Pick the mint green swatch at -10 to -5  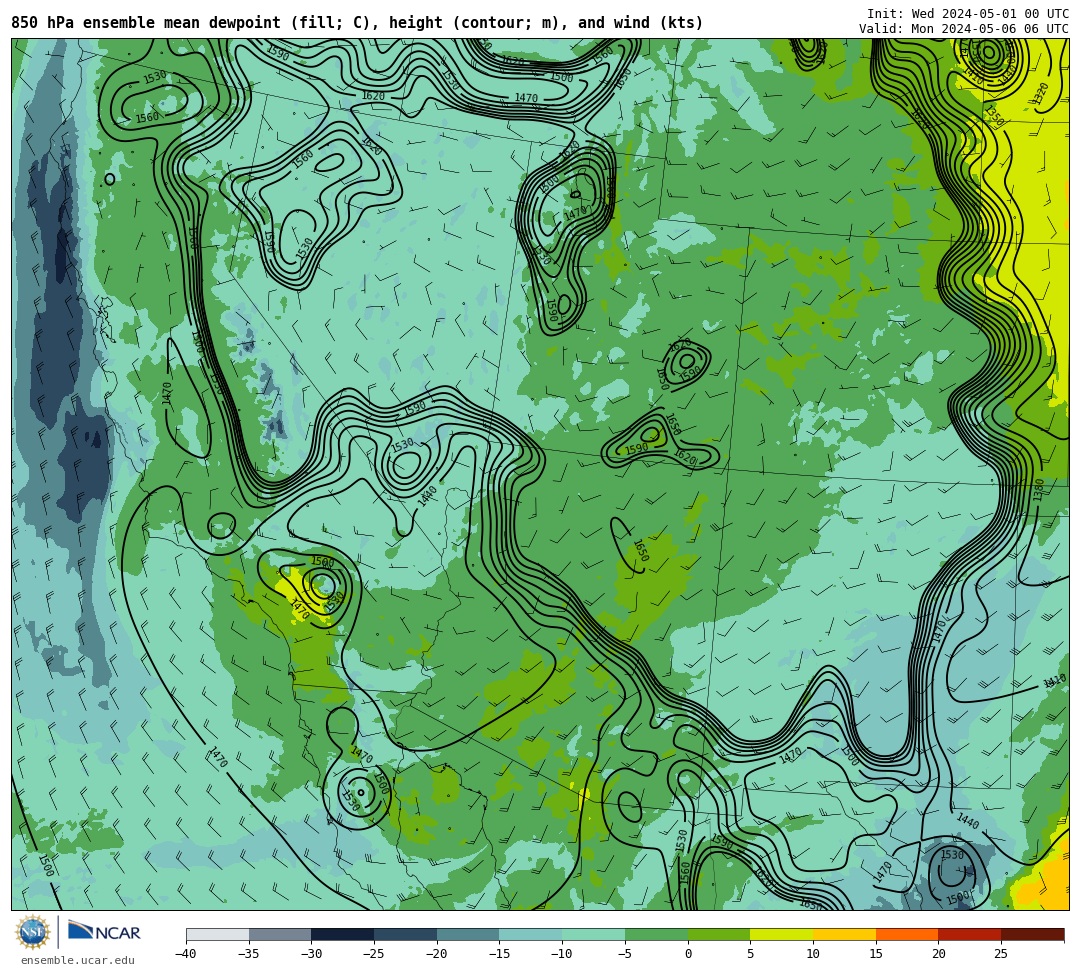pos(594,934)
